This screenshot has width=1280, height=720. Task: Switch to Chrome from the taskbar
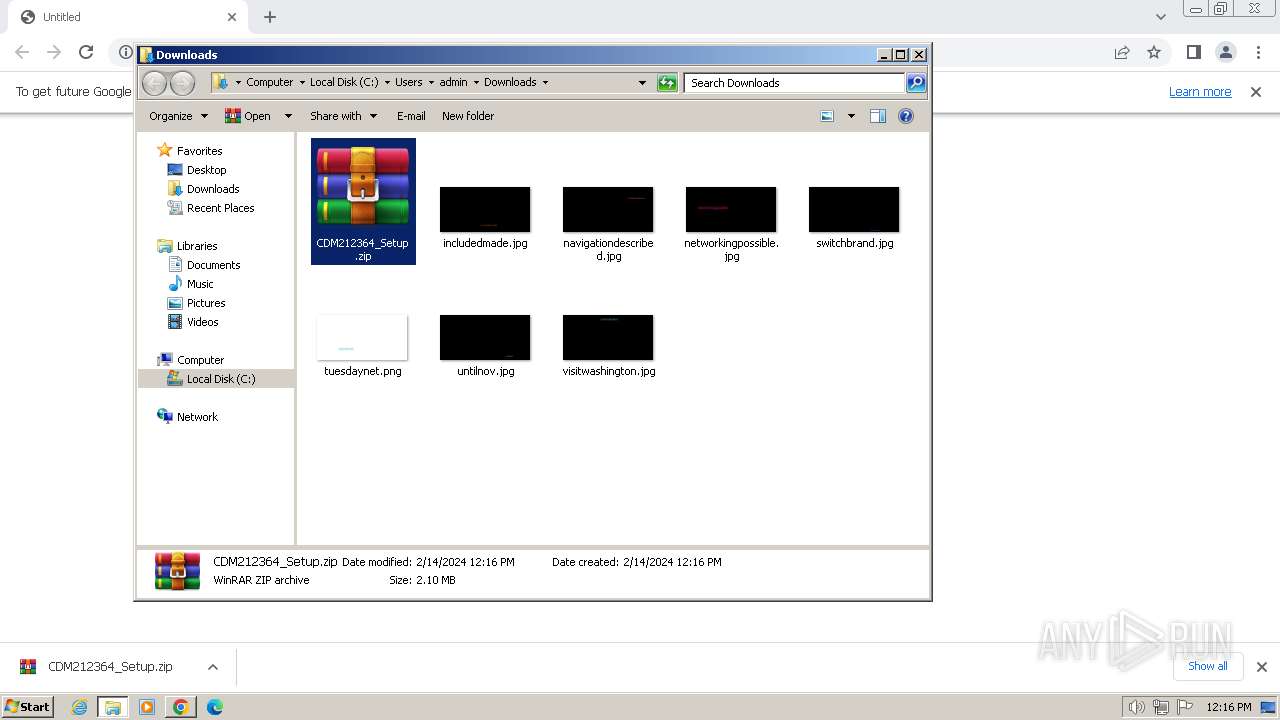pyautogui.click(x=181, y=707)
